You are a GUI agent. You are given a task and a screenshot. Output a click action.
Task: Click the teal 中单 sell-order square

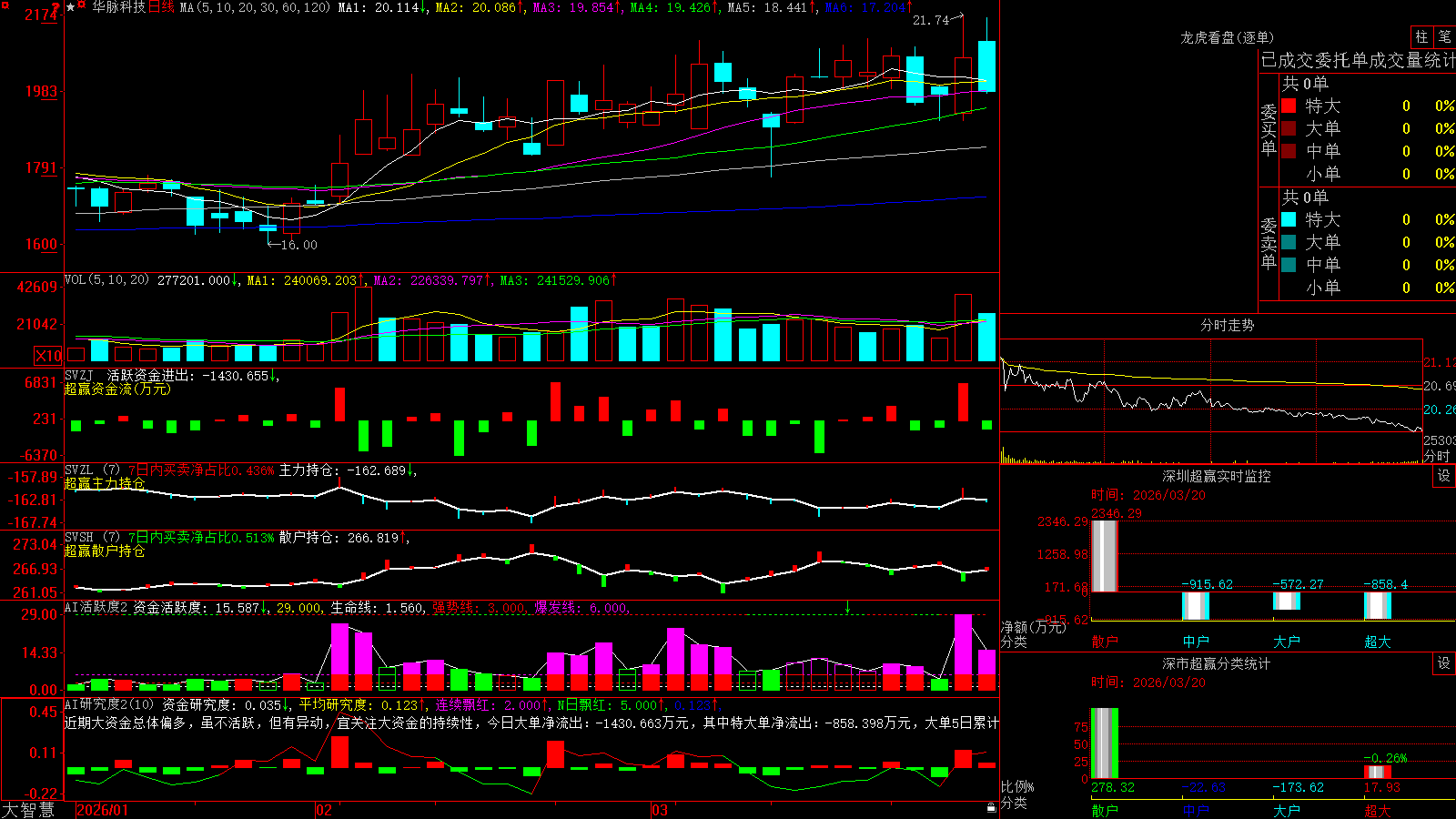click(1289, 265)
